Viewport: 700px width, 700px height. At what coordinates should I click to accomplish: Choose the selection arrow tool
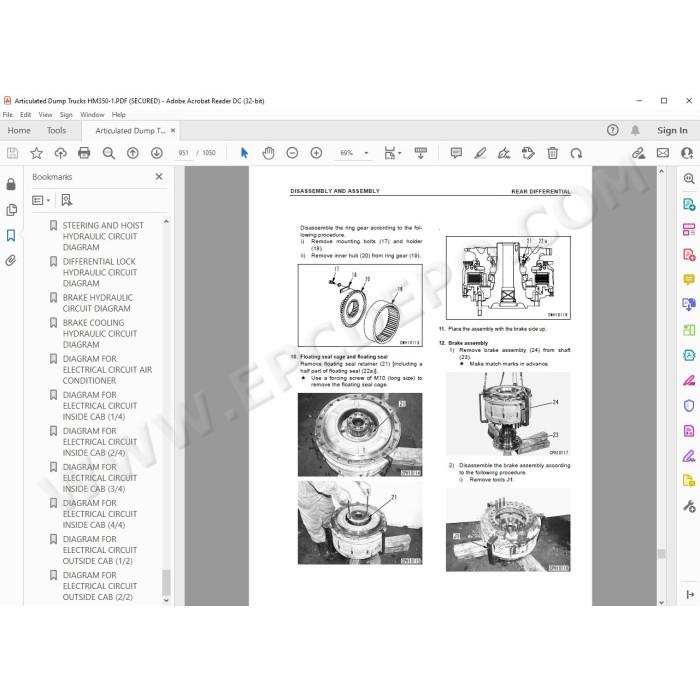[x=244, y=153]
